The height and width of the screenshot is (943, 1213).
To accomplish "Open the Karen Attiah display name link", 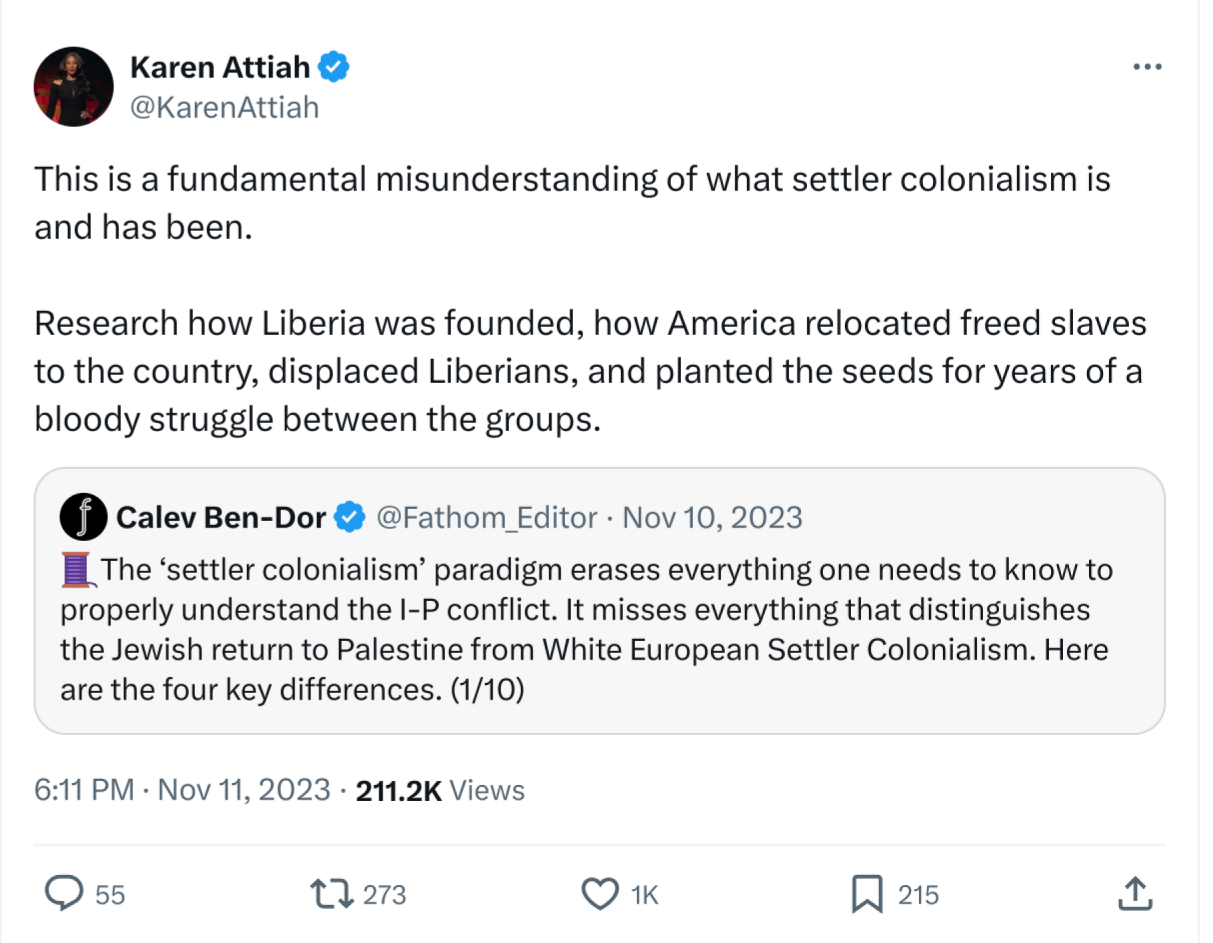I will point(222,68).
